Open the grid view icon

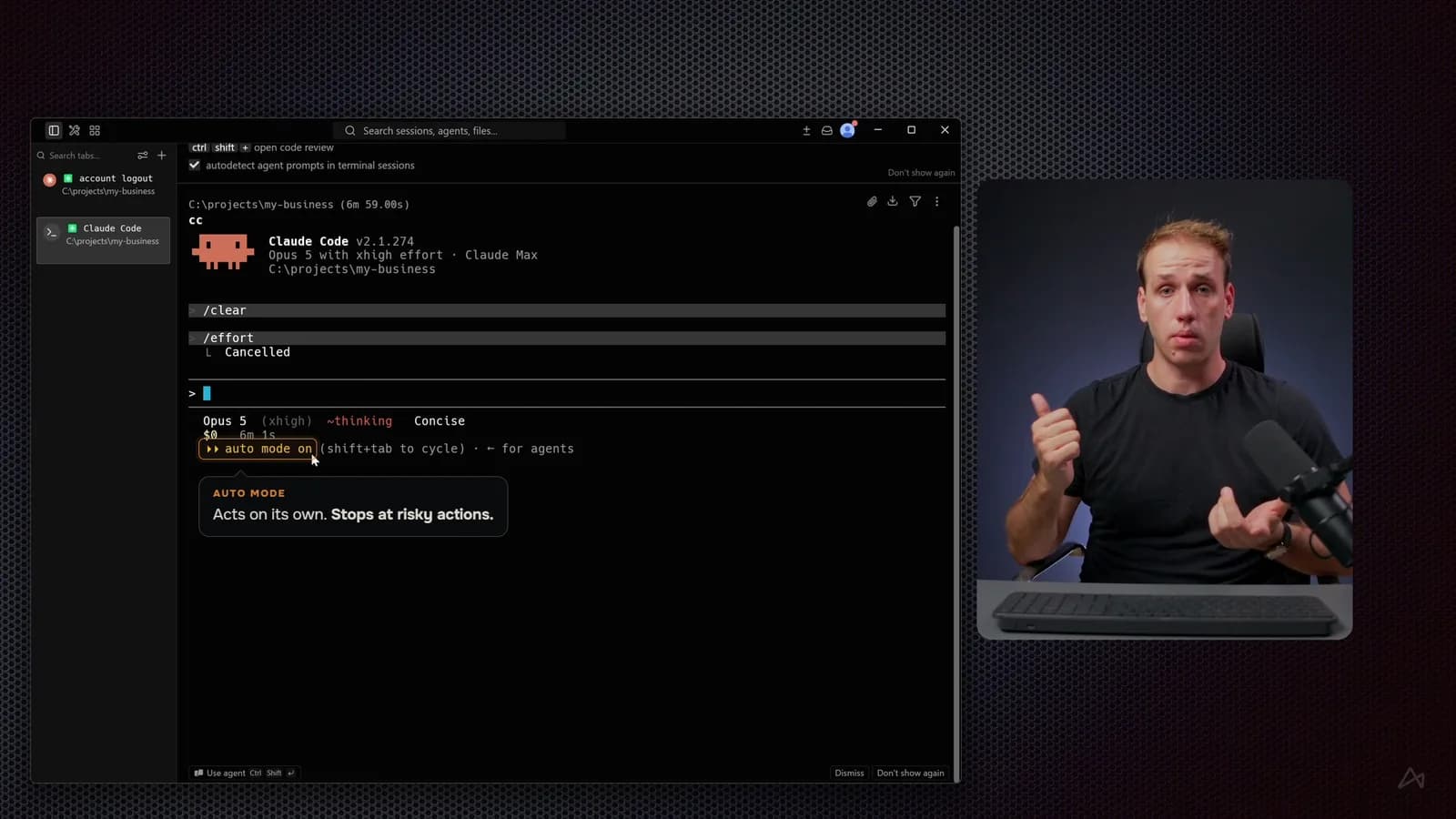click(x=95, y=130)
